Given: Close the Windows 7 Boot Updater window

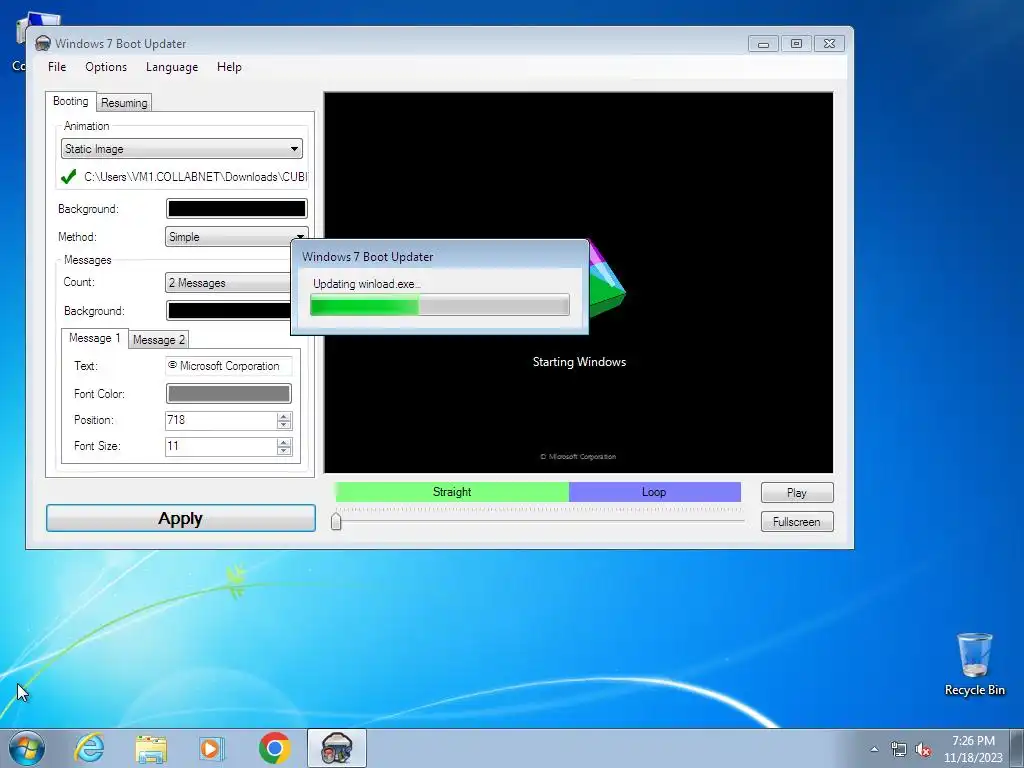Looking at the screenshot, I should coord(829,44).
